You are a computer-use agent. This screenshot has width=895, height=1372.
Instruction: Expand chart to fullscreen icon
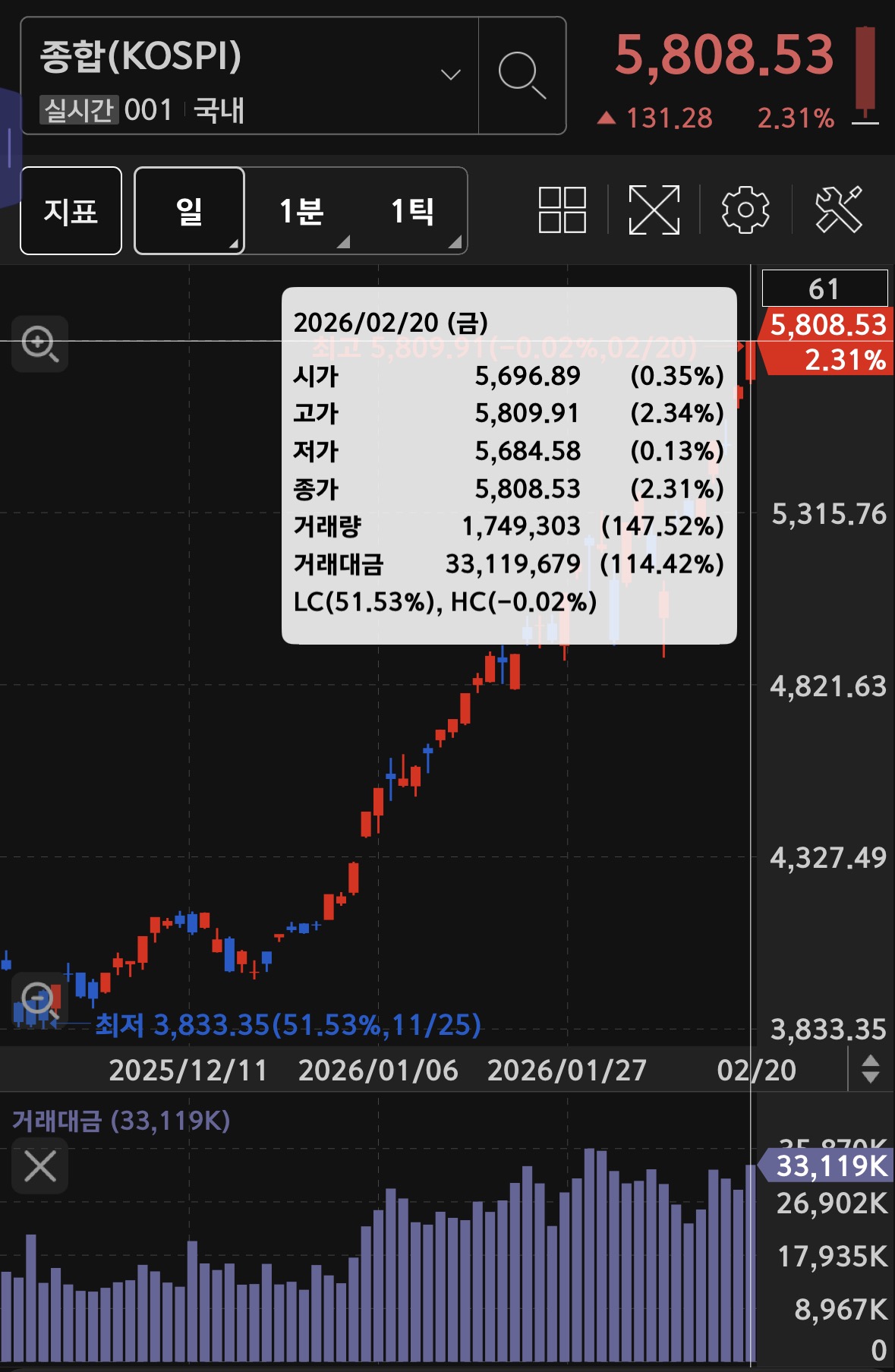click(x=654, y=210)
